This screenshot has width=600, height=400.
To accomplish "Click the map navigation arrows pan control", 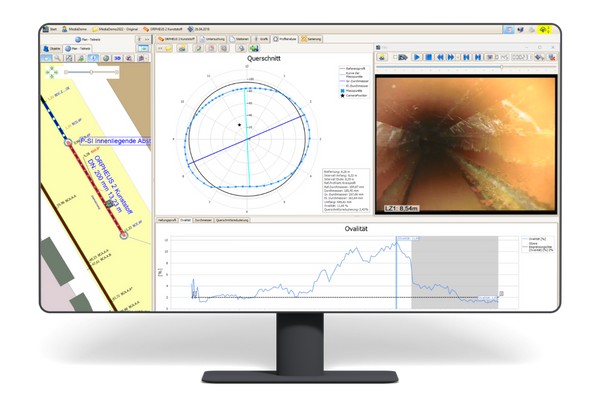I will 51,72.
